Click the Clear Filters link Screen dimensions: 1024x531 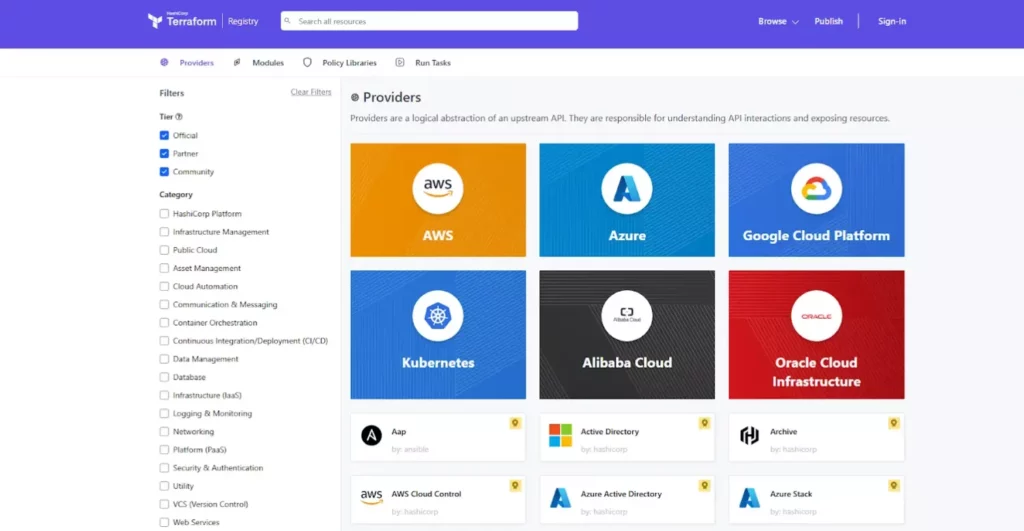coord(311,92)
